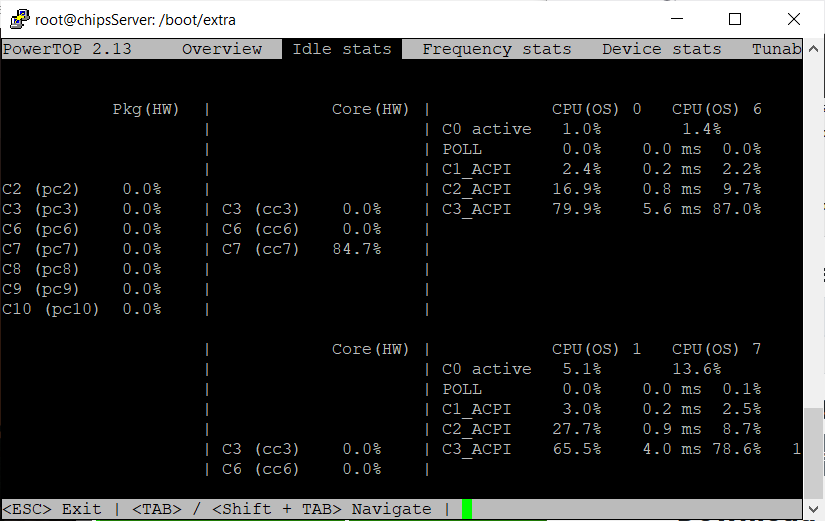
Task: Click the Pkg(HW) column header
Action: point(146,109)
